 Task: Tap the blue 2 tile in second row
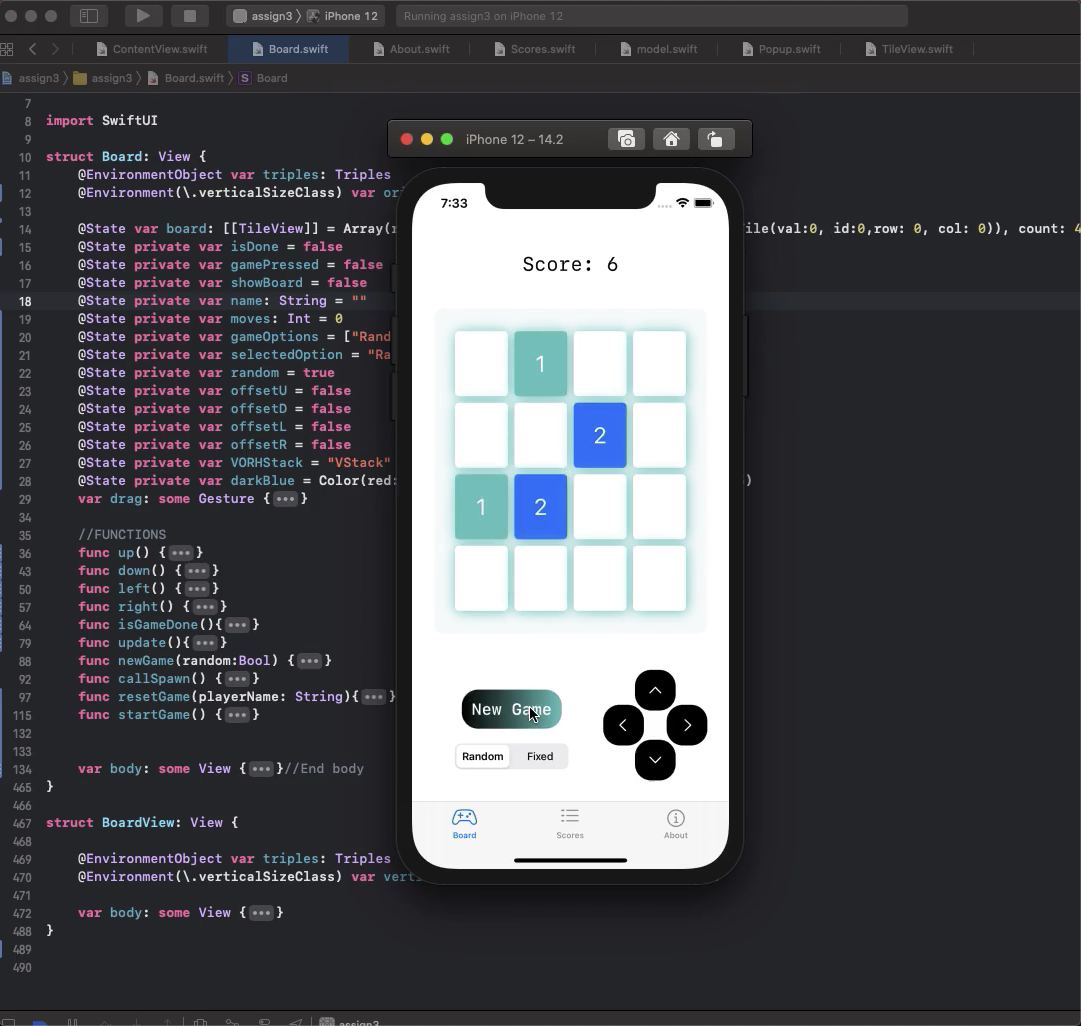pyautogui.click(x=600, y=435)
